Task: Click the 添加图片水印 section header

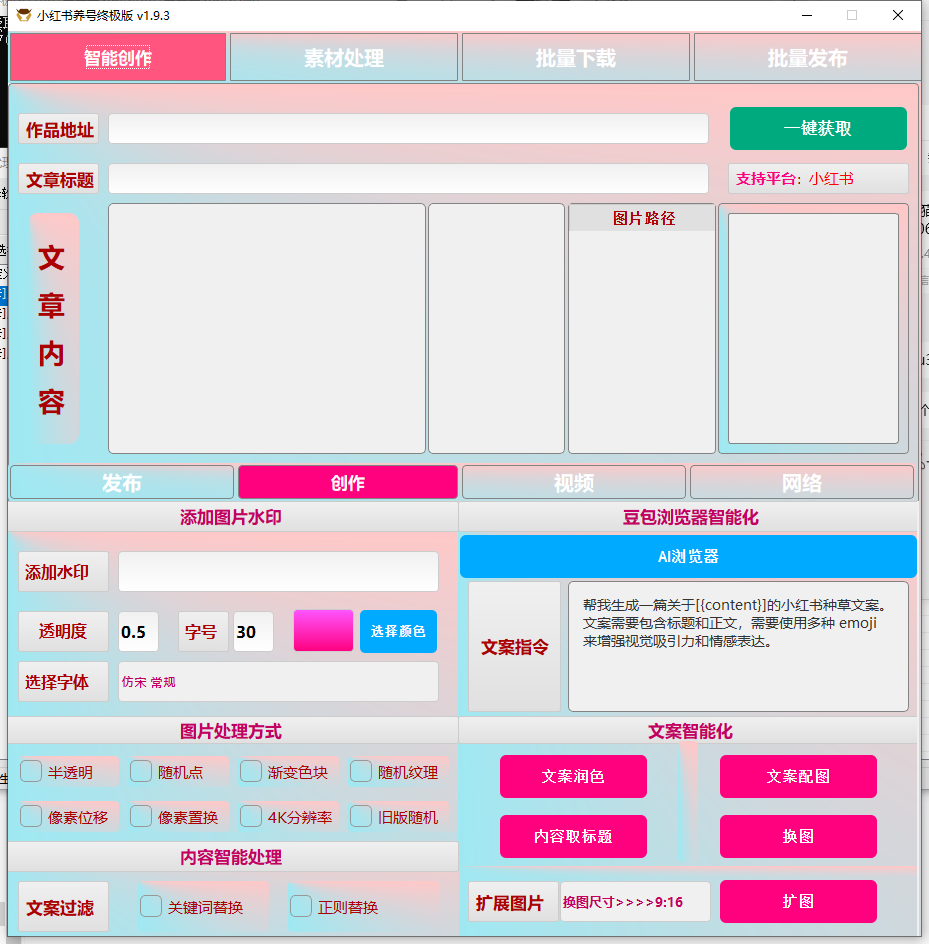Action: 231,517
